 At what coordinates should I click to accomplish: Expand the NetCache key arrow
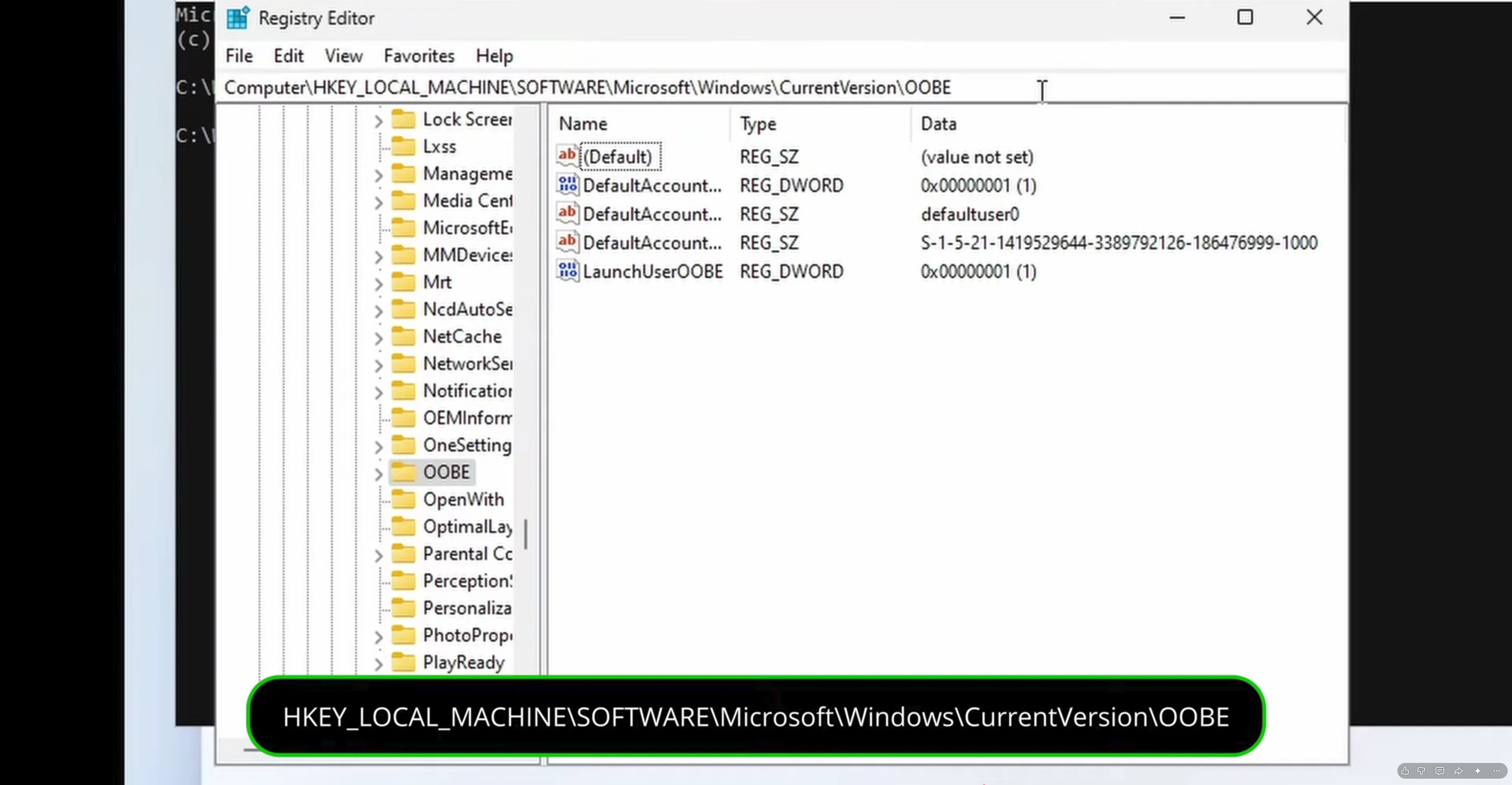coord(378,338)
